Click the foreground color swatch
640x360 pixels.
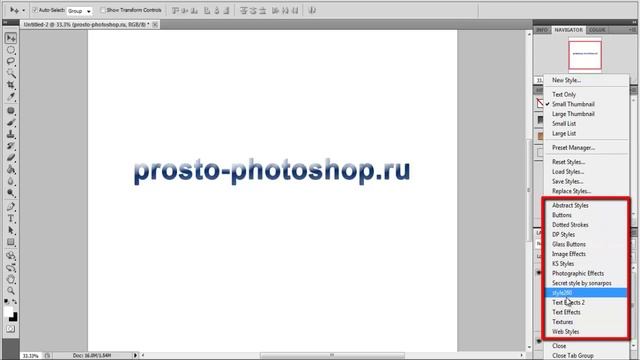point(8,312)
